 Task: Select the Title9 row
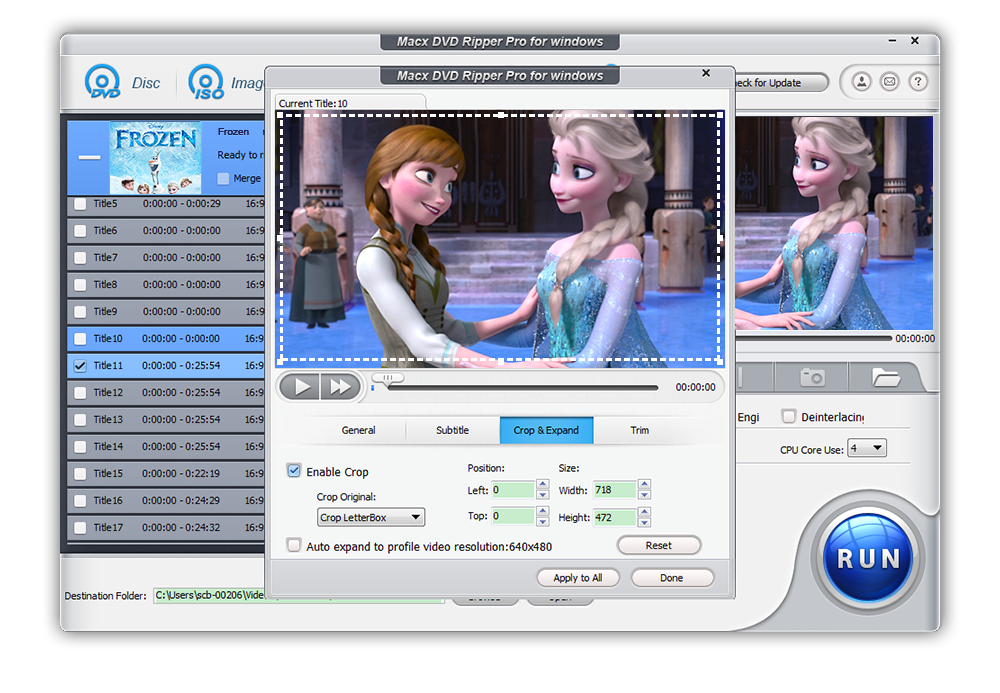166,311
